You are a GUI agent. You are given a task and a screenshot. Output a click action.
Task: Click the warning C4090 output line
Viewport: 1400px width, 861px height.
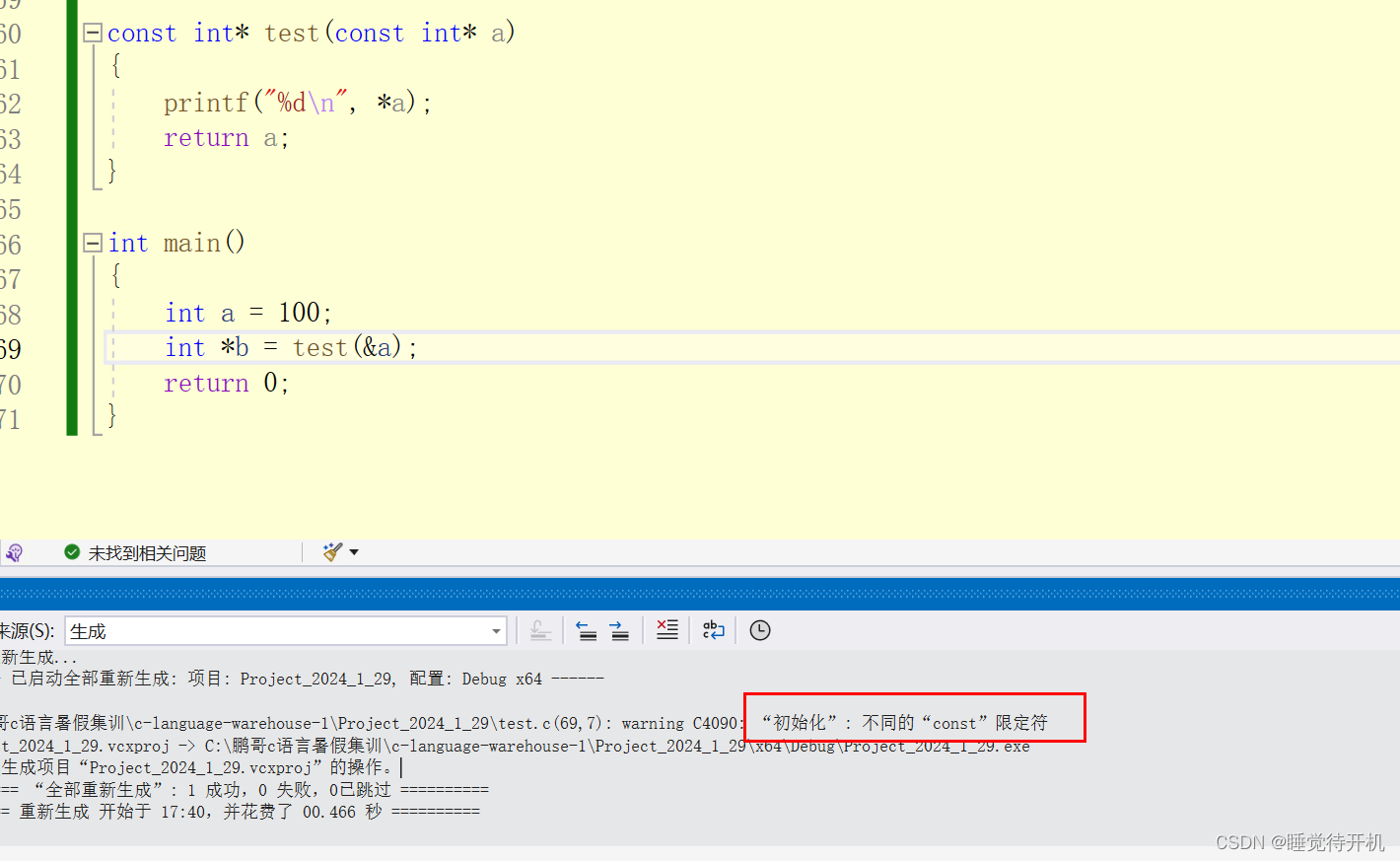tap(524, 723)
